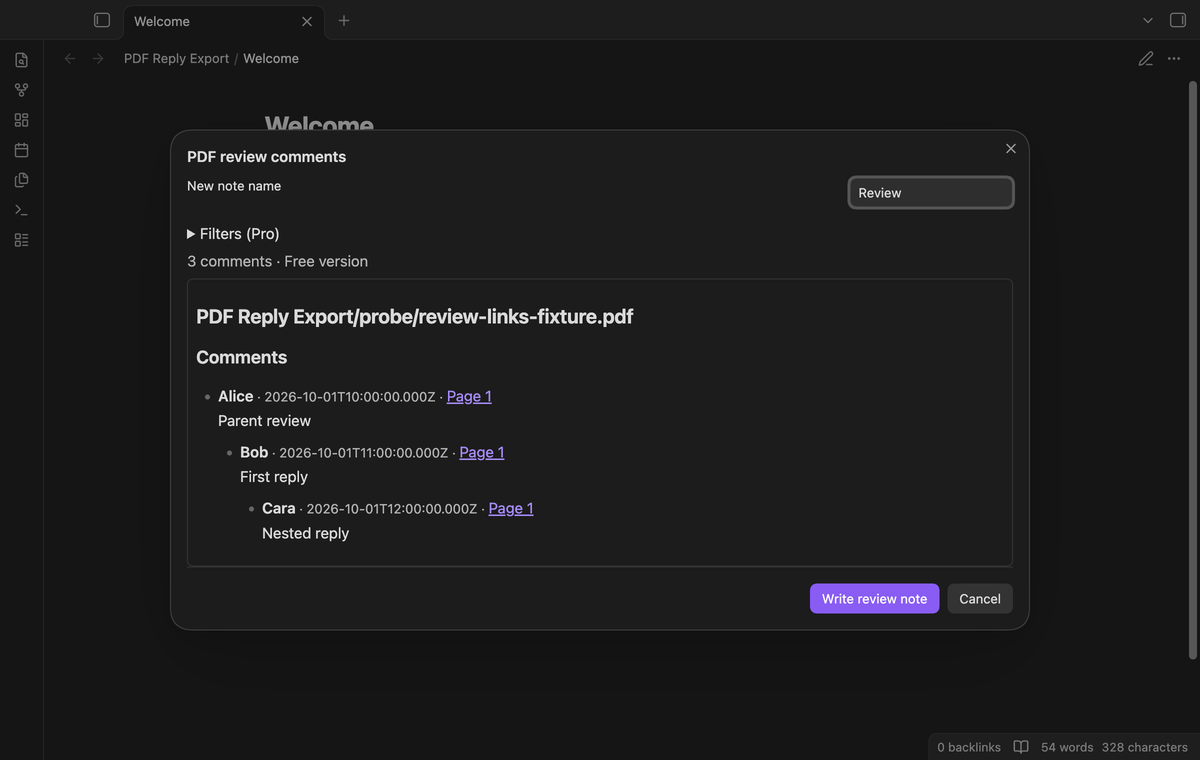Viewport: 1200px width, 760px height.
Task: Click the PDF review comments title
Action: click(266, 157)
